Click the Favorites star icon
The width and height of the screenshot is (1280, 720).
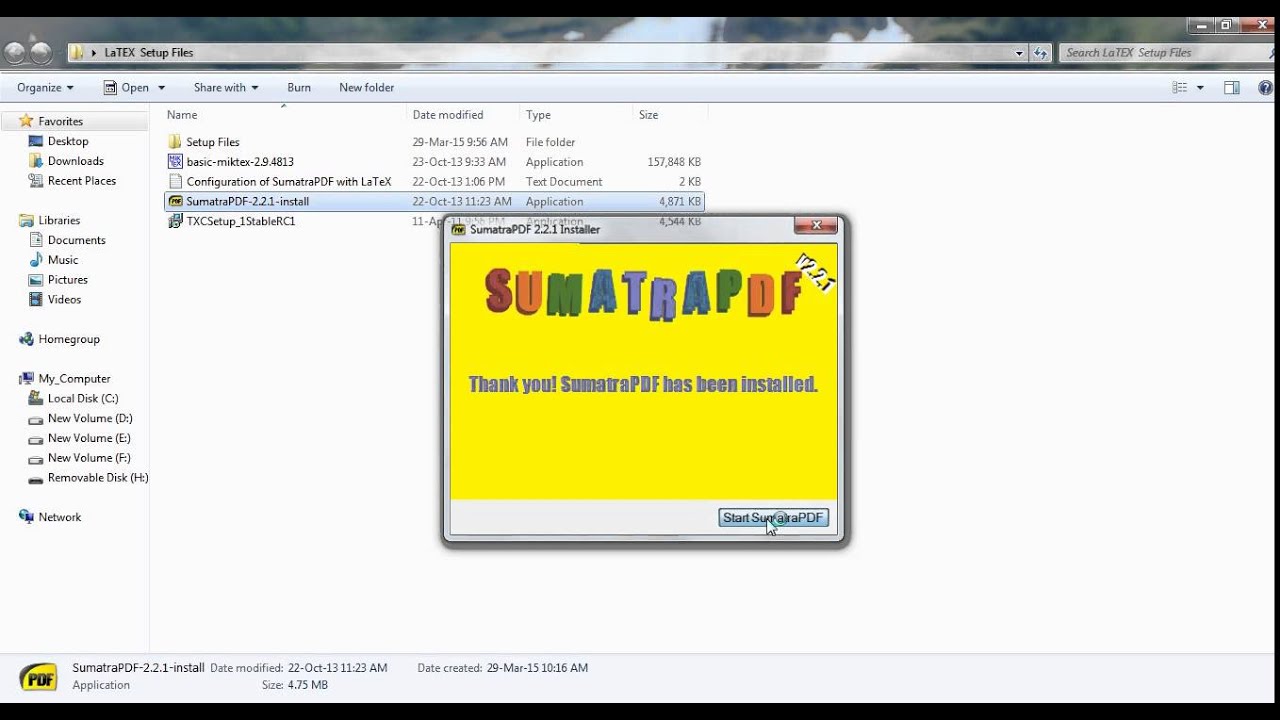(26, 121)
